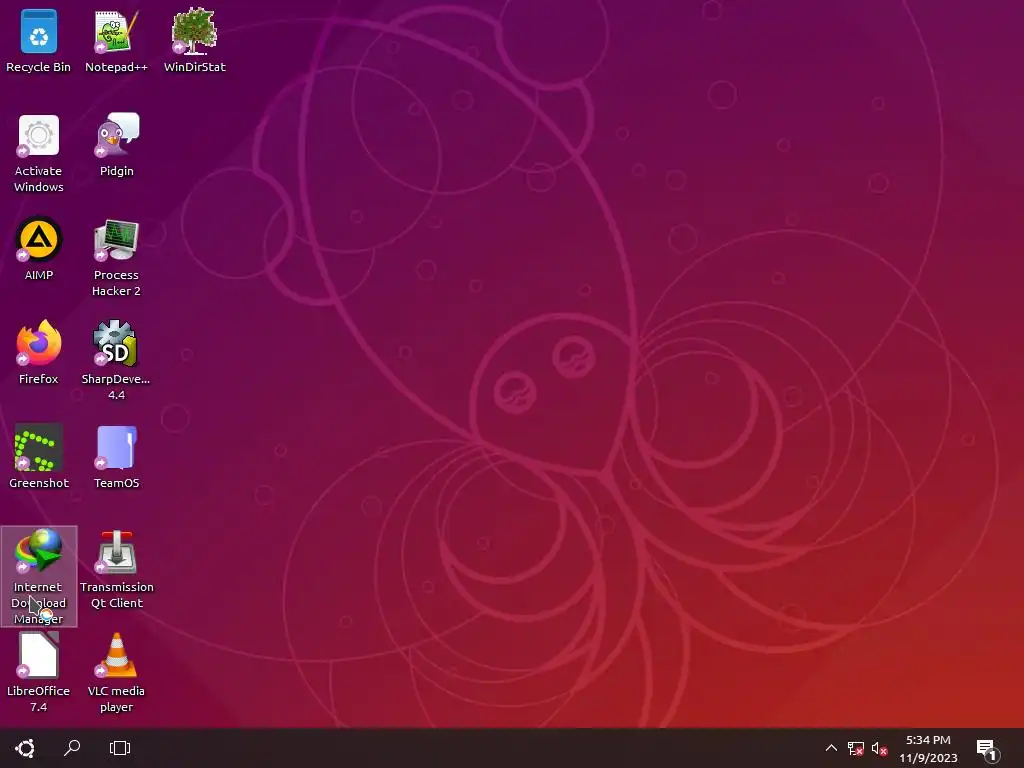Launch Notepad++ from the desktop
The width and height of the screenshot is (1024, 768).
tap(116, 40)
